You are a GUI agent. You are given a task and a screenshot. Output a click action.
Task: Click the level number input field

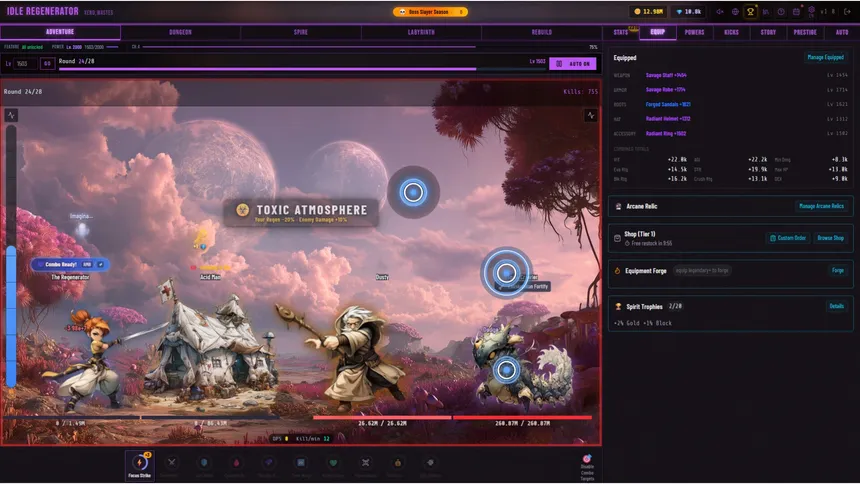point(25,64)
